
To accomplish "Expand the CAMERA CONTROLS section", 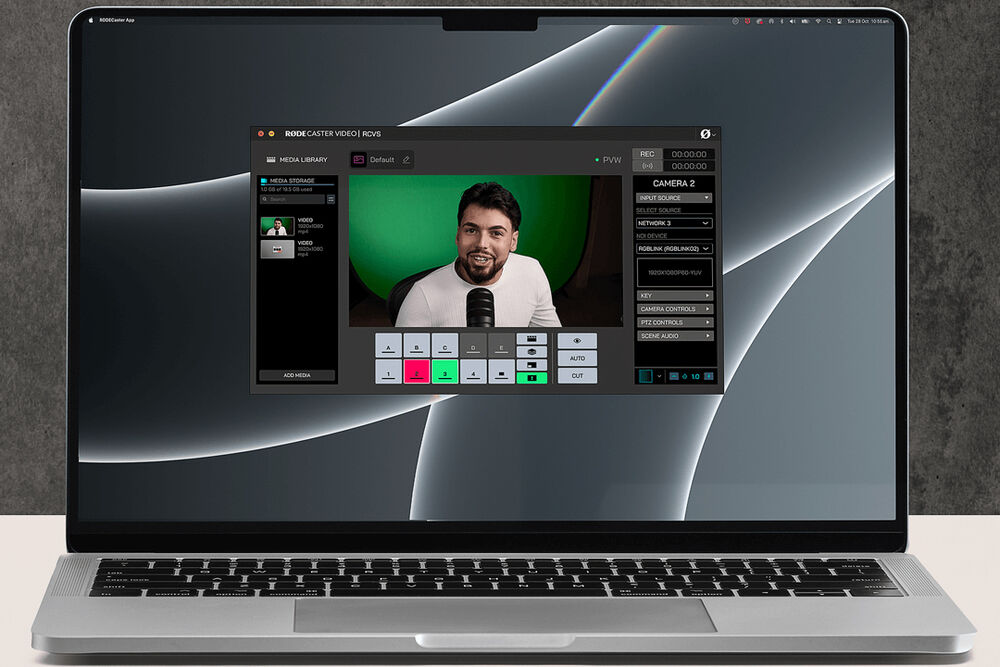I will [674, 309].
